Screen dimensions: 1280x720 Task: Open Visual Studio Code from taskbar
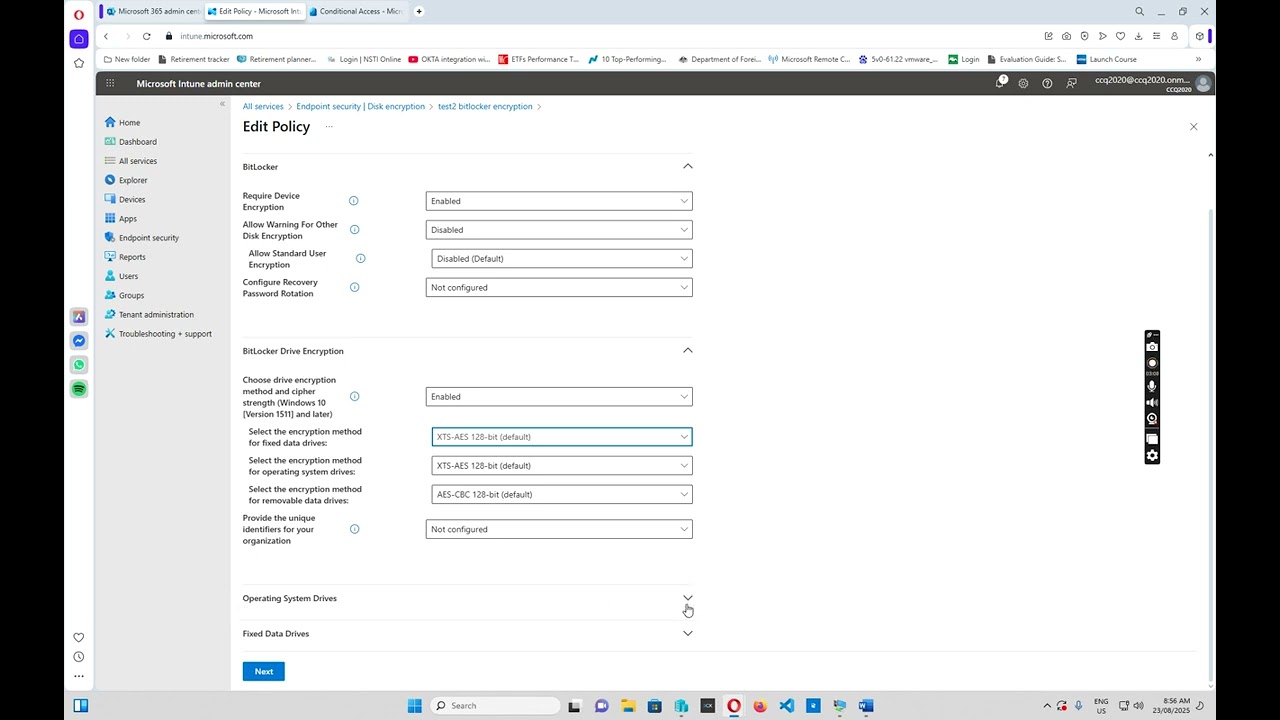pyautogui.click(x=786, y=706)
